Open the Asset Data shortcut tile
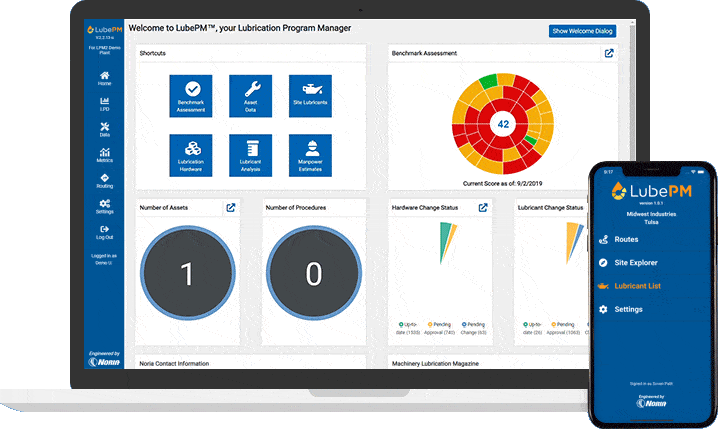Image resolution: width=718 pixels, height=429 pixels. (251, 96)
